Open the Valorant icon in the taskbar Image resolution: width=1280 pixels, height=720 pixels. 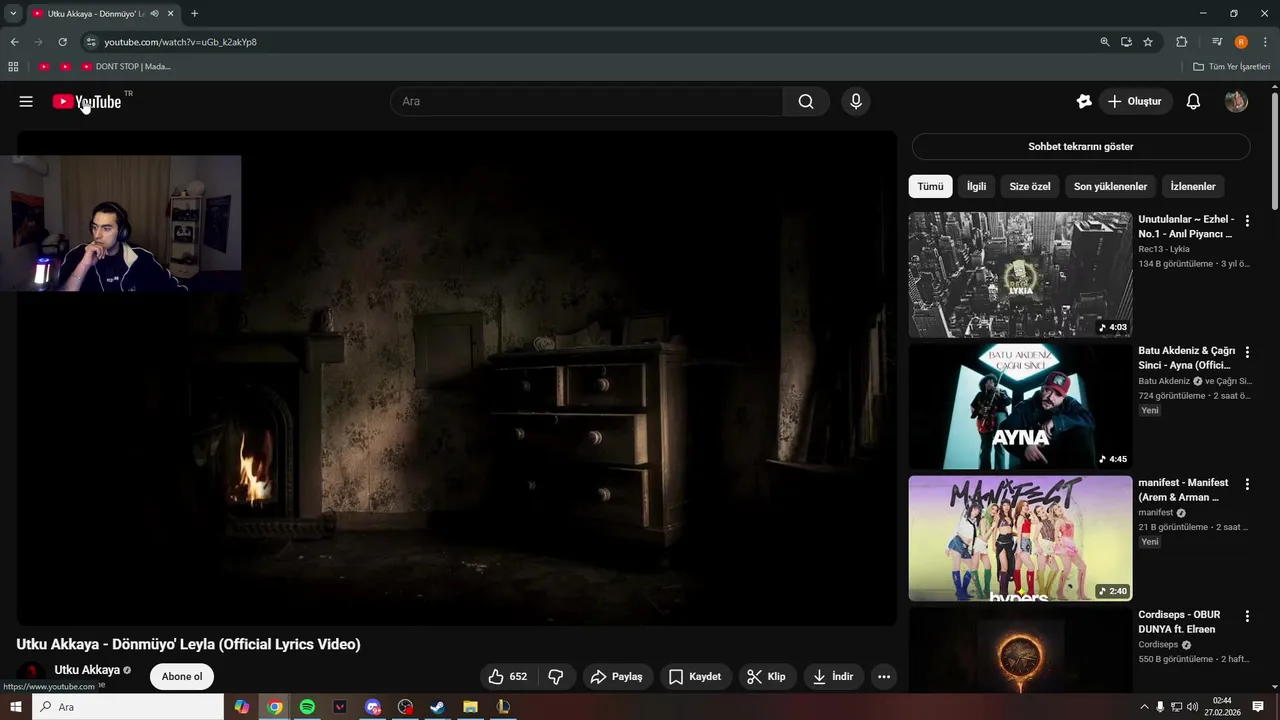340,707
